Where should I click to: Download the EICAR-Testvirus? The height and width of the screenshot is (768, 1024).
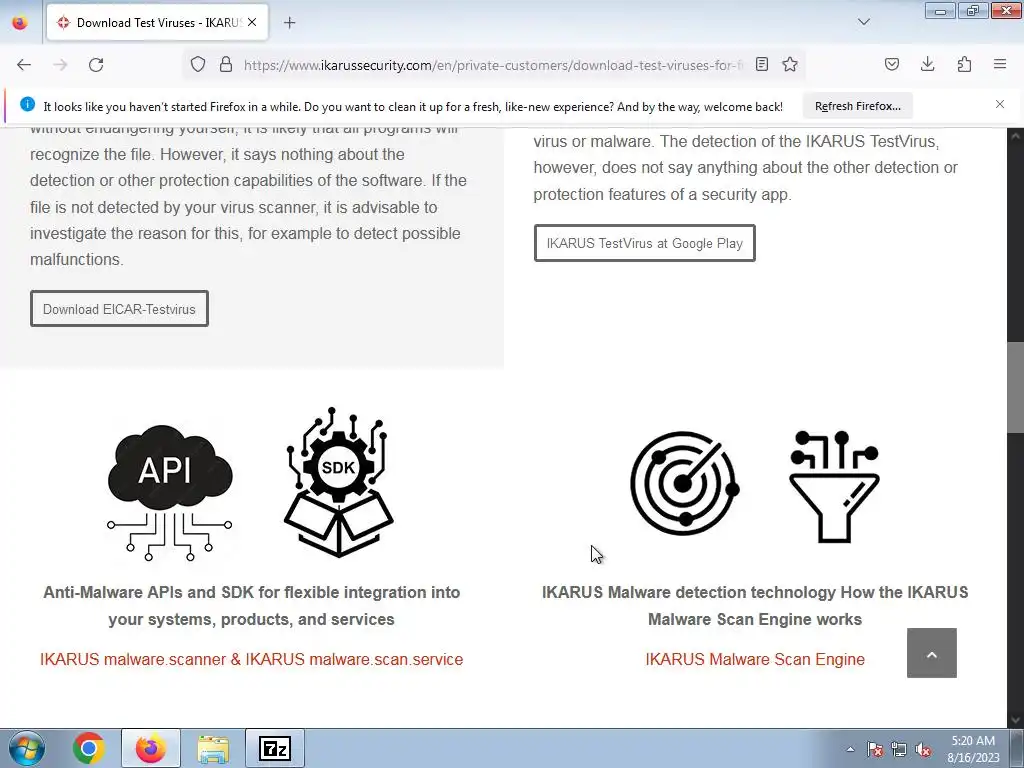pyautogui.click(x=120, y=309)
